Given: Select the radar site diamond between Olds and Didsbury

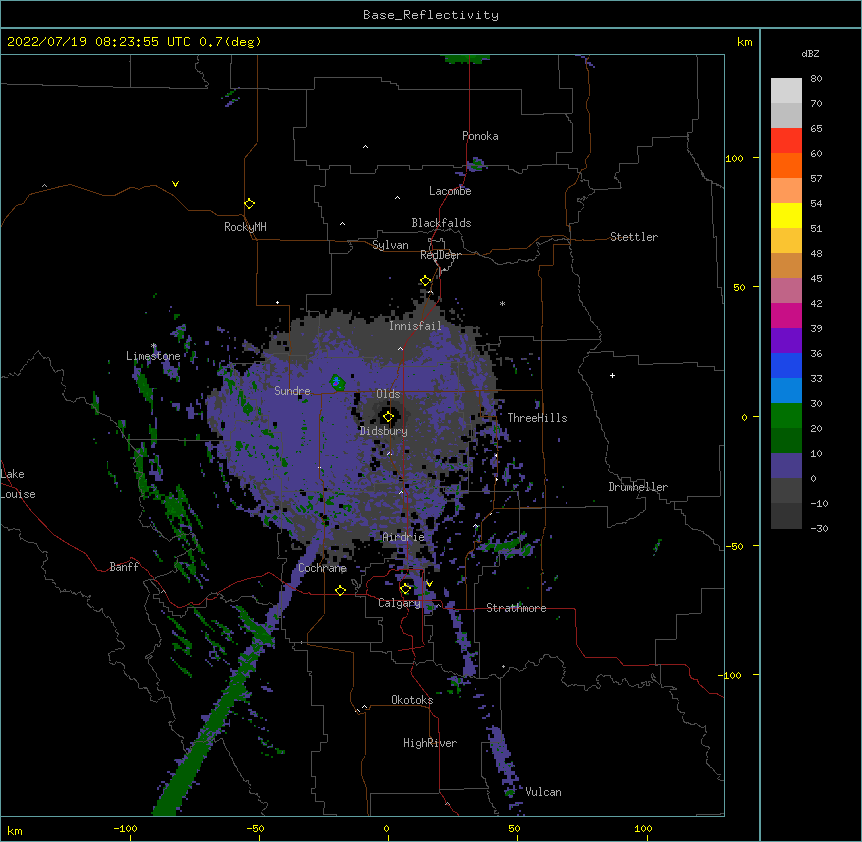Looking at the screenshot, I should pos(388,417).
